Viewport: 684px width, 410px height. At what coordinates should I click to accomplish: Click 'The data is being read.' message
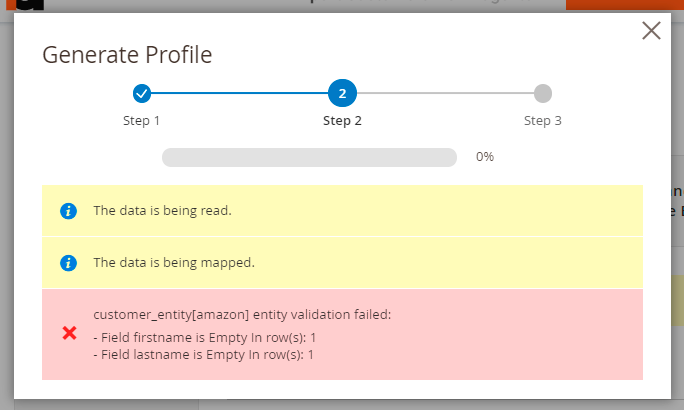[x=162, y=211]
